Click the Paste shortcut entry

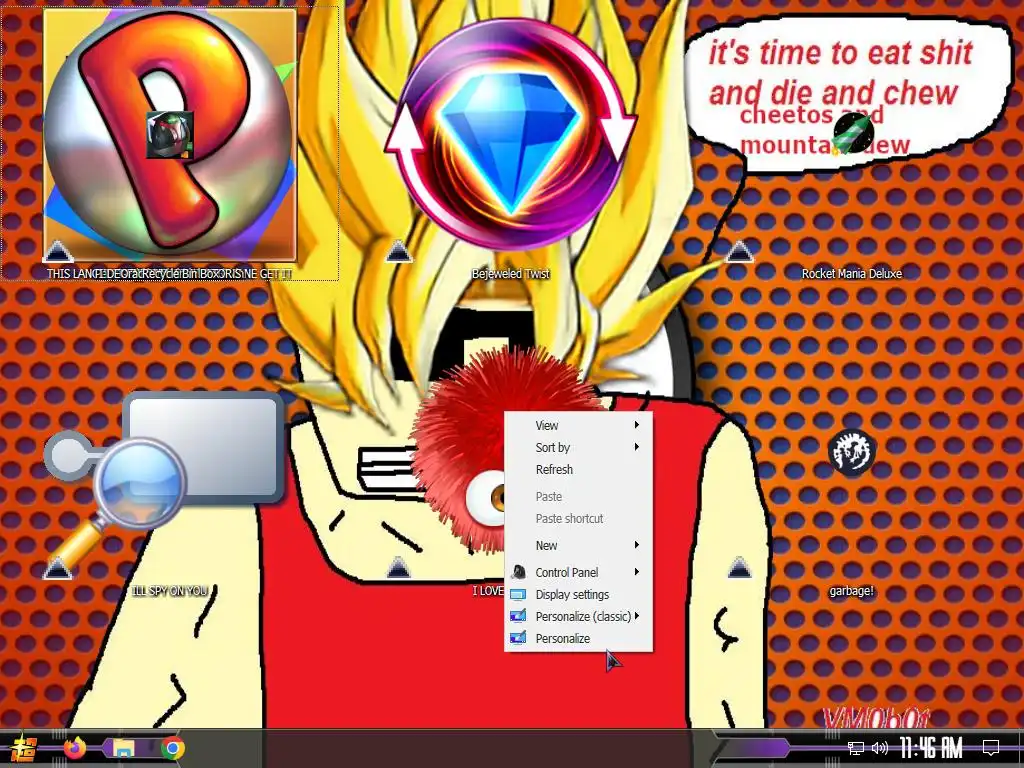tap(579, 519)
